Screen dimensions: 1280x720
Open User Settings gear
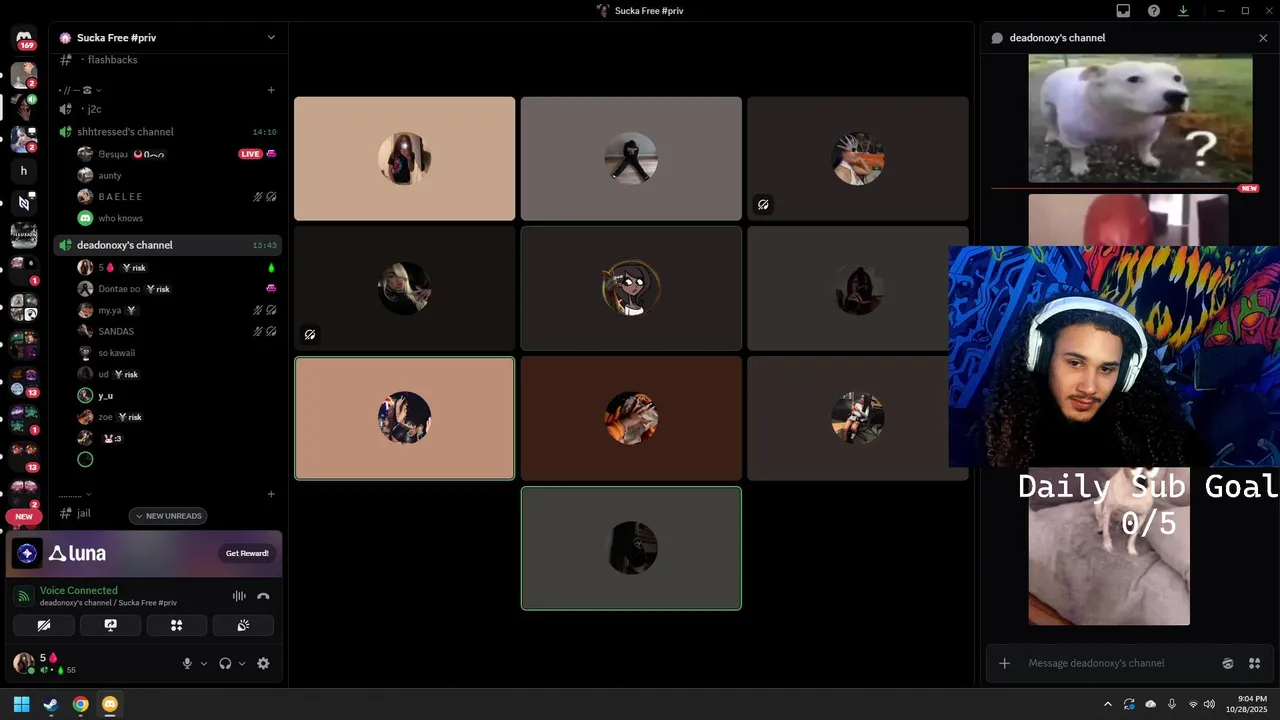tap(263, 663)
